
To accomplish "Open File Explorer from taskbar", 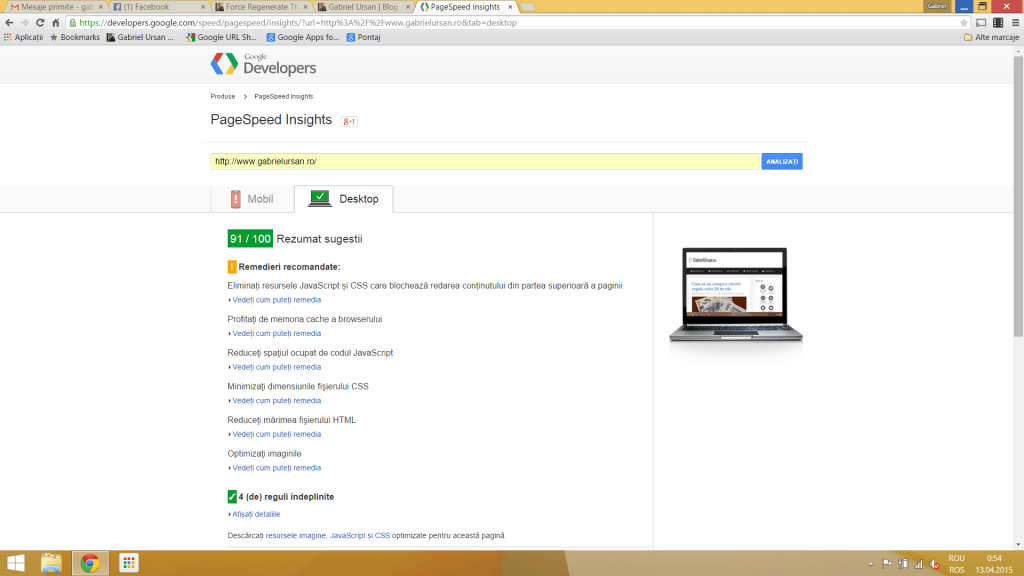I will tap(51, 563).
